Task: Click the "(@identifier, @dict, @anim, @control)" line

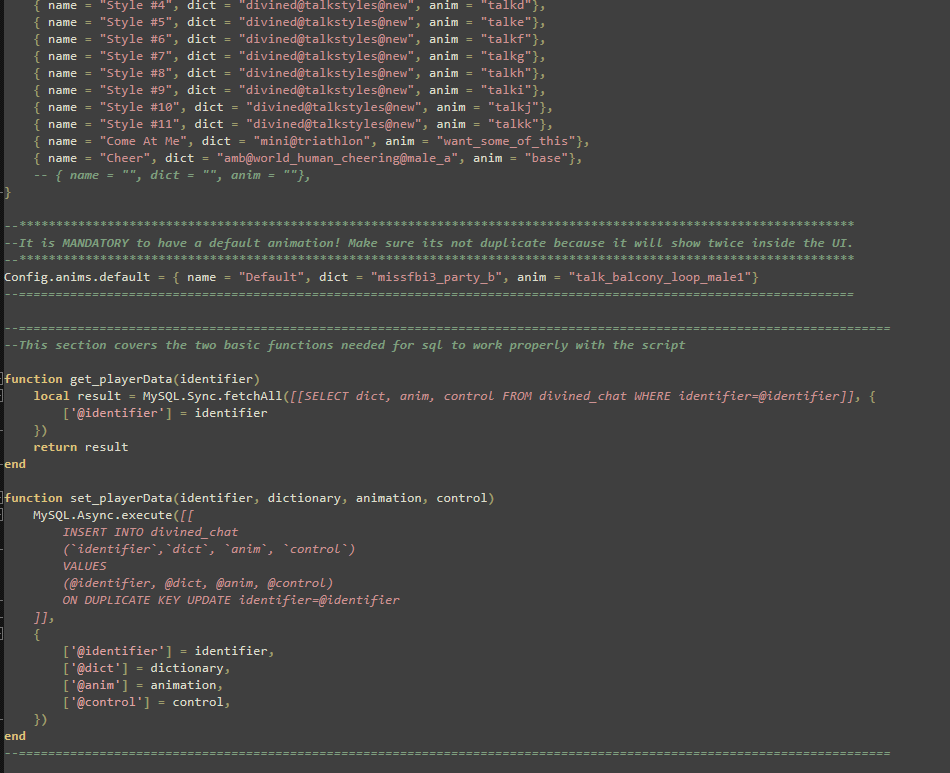Action: point(198,583)
